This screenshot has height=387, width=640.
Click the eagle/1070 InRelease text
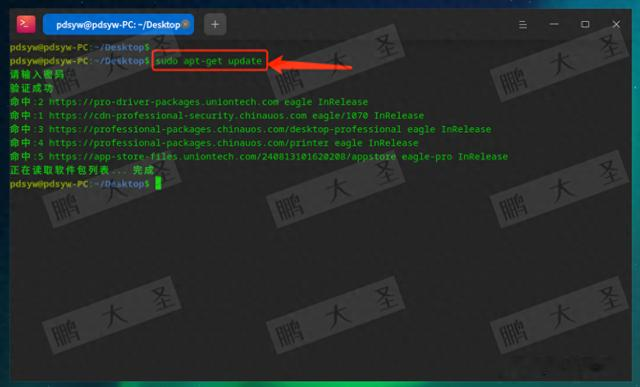368,116
